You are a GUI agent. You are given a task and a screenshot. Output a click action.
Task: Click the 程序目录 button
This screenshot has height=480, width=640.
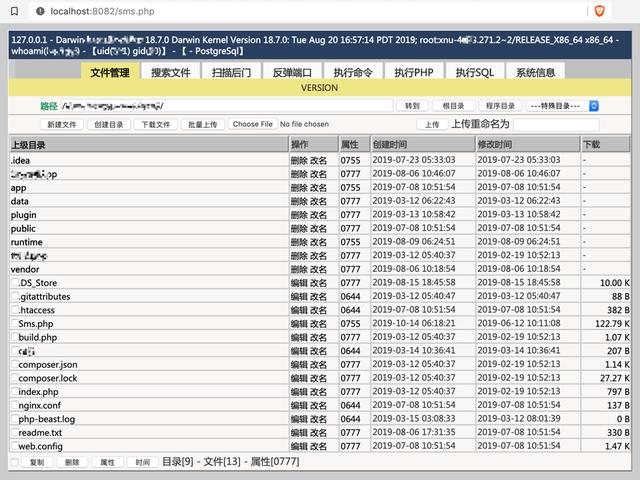500,106
